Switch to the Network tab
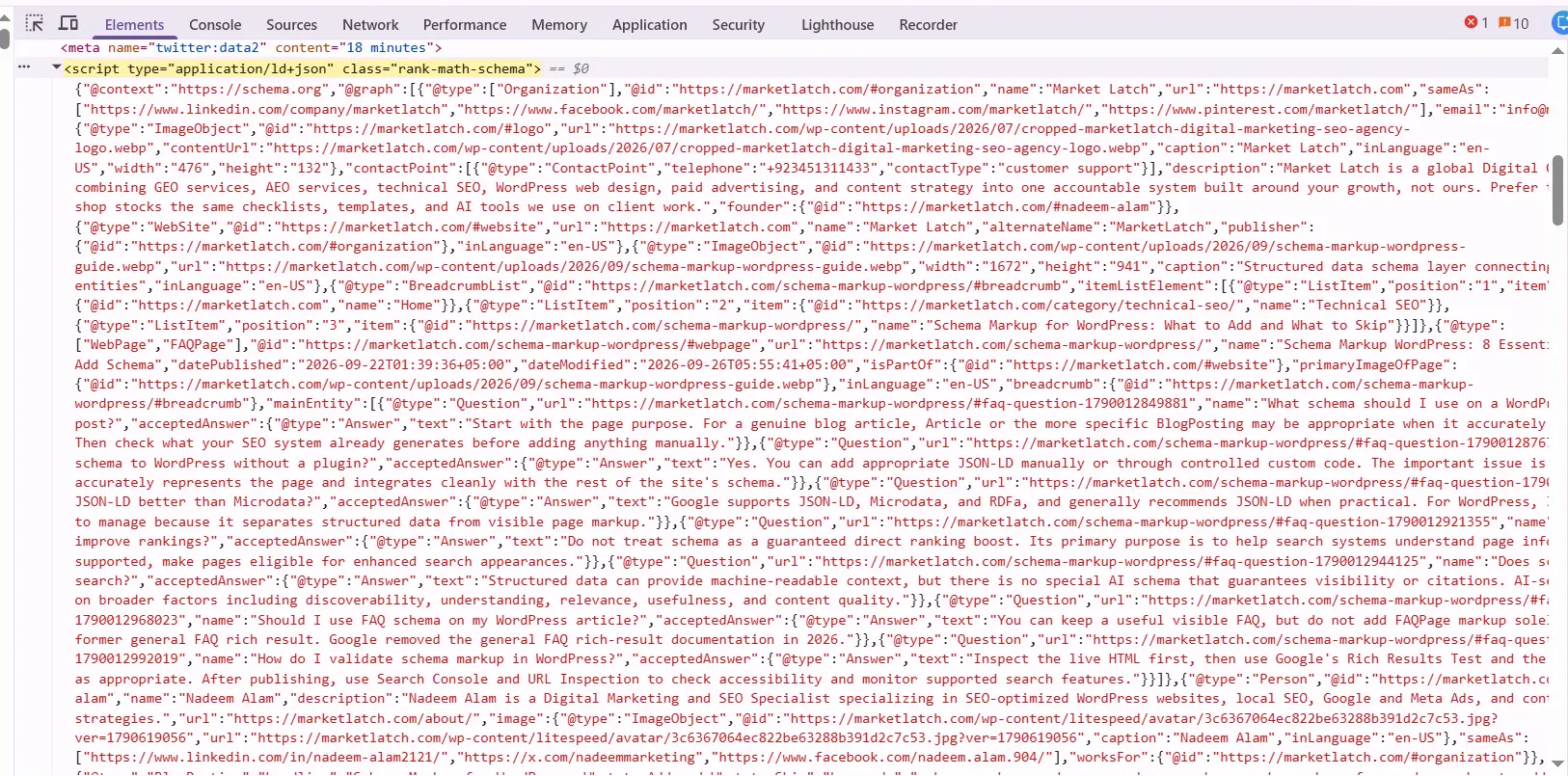The image size is (1568, 776). (370, 25)
